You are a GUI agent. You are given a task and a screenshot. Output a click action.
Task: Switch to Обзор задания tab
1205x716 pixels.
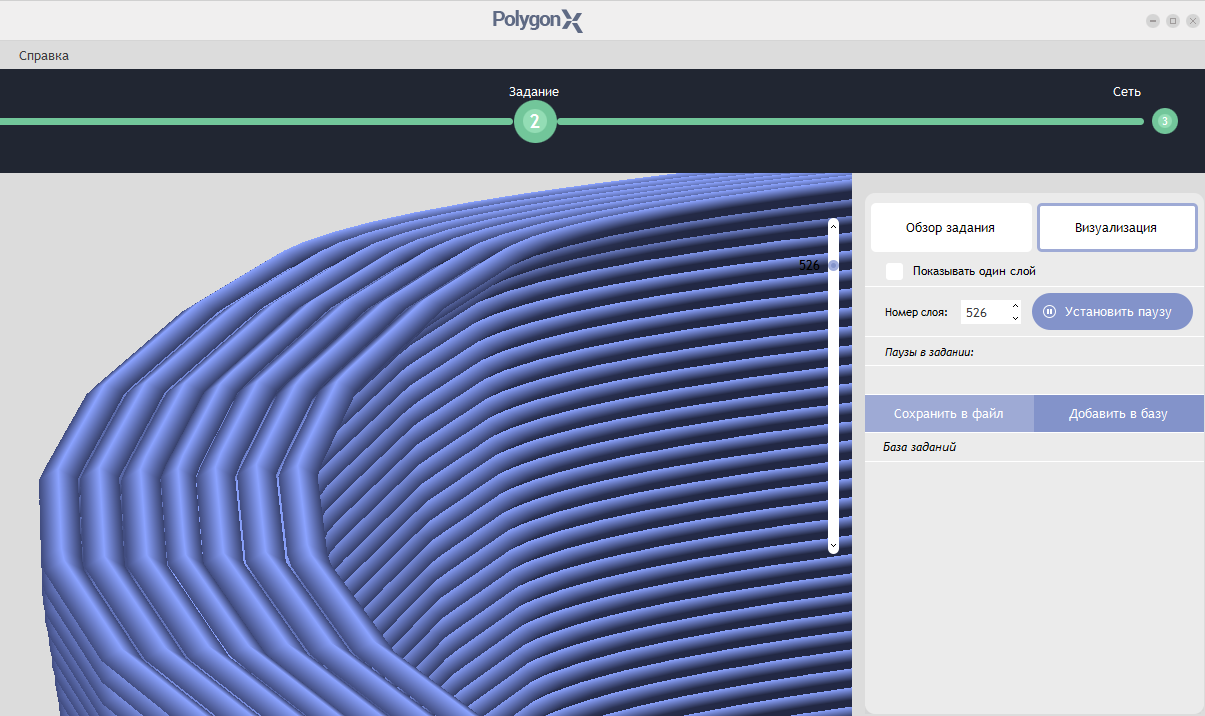(950, 228)
